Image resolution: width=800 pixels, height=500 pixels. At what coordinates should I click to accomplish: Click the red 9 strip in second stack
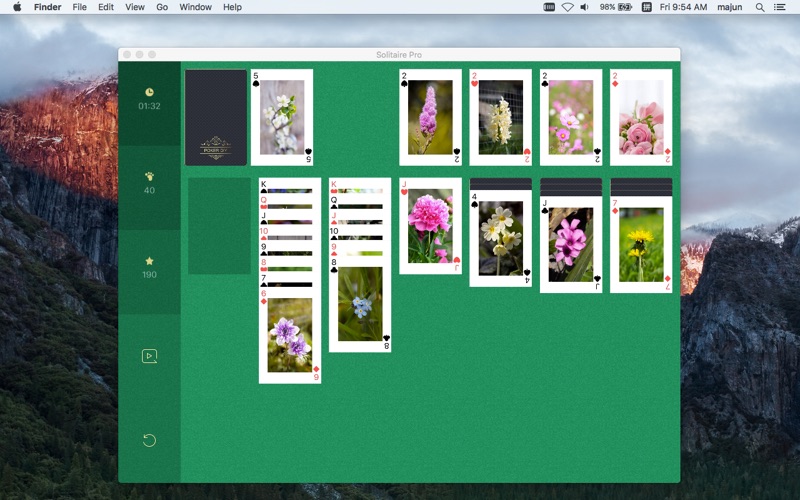pos(360,248)
